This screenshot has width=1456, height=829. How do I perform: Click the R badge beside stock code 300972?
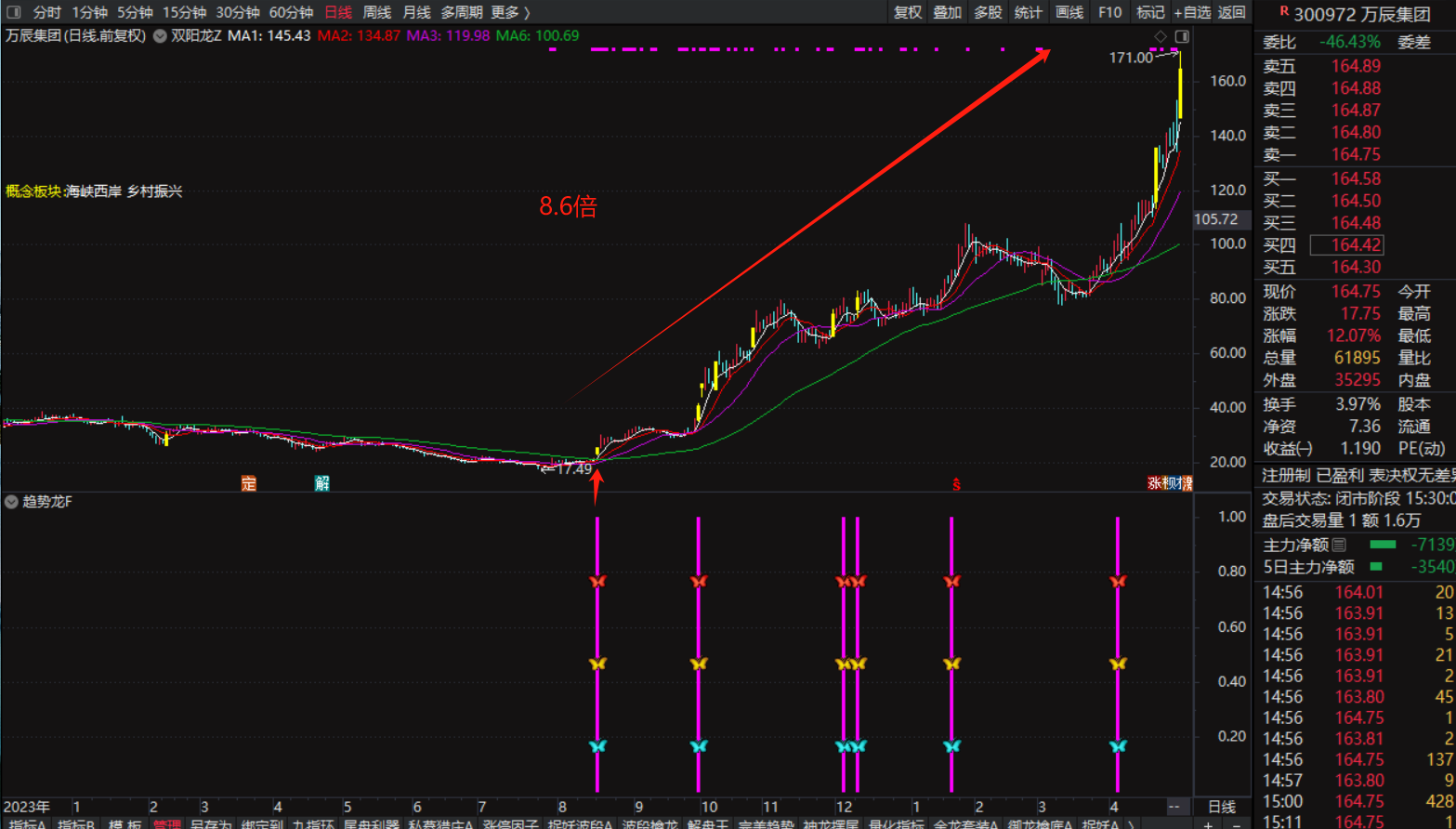[x=1284, y=12]
